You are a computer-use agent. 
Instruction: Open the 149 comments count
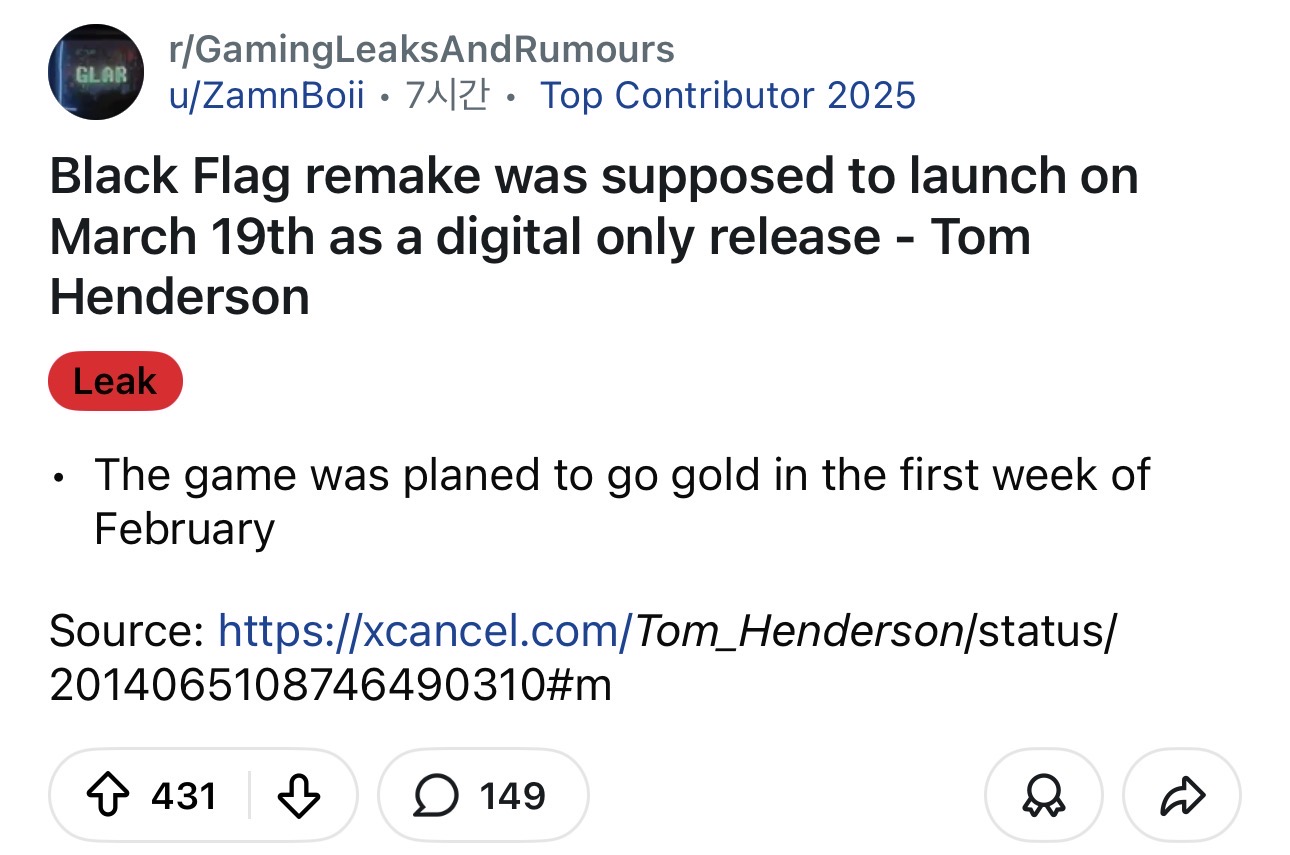512,796
